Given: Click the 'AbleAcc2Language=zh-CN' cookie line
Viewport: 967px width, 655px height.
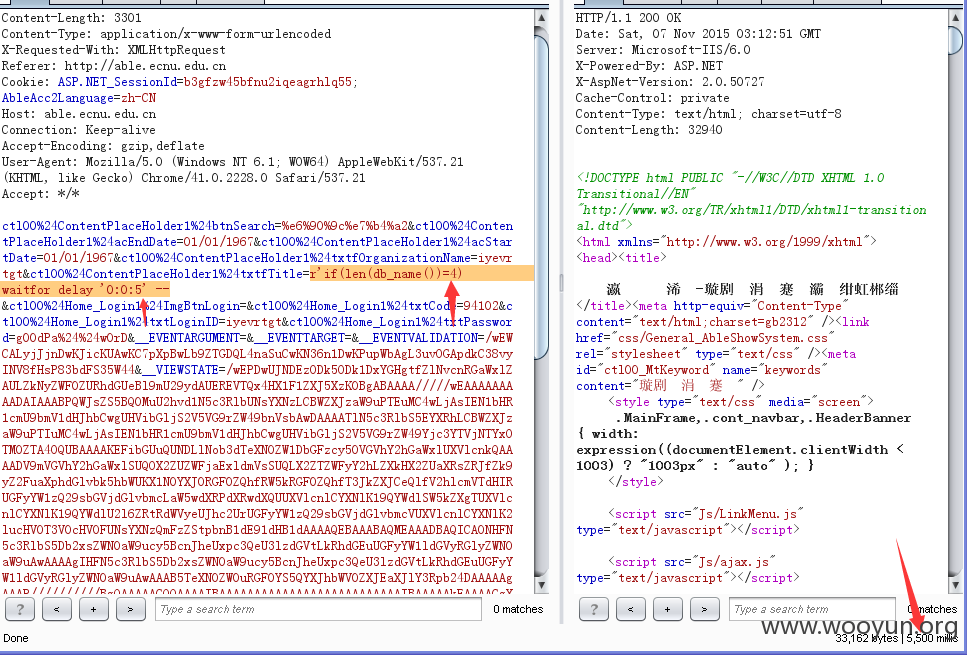Looking at the screenshot, I should (79, 98).
